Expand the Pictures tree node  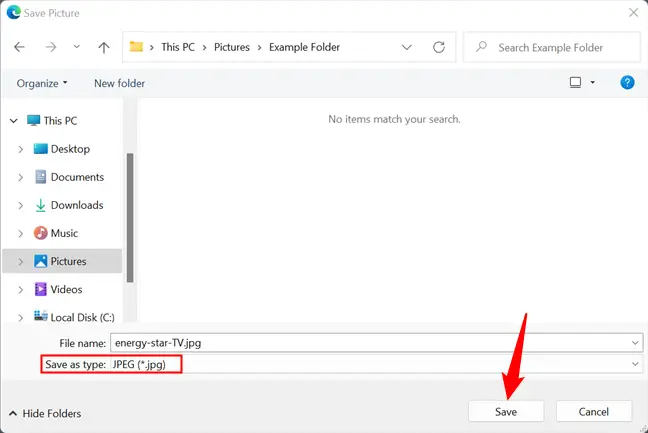[21, 262]
